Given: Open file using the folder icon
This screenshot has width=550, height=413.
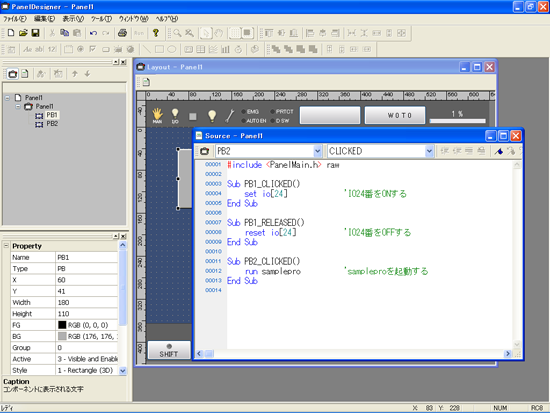Looking at the screenshot, I should coord(23,33).
